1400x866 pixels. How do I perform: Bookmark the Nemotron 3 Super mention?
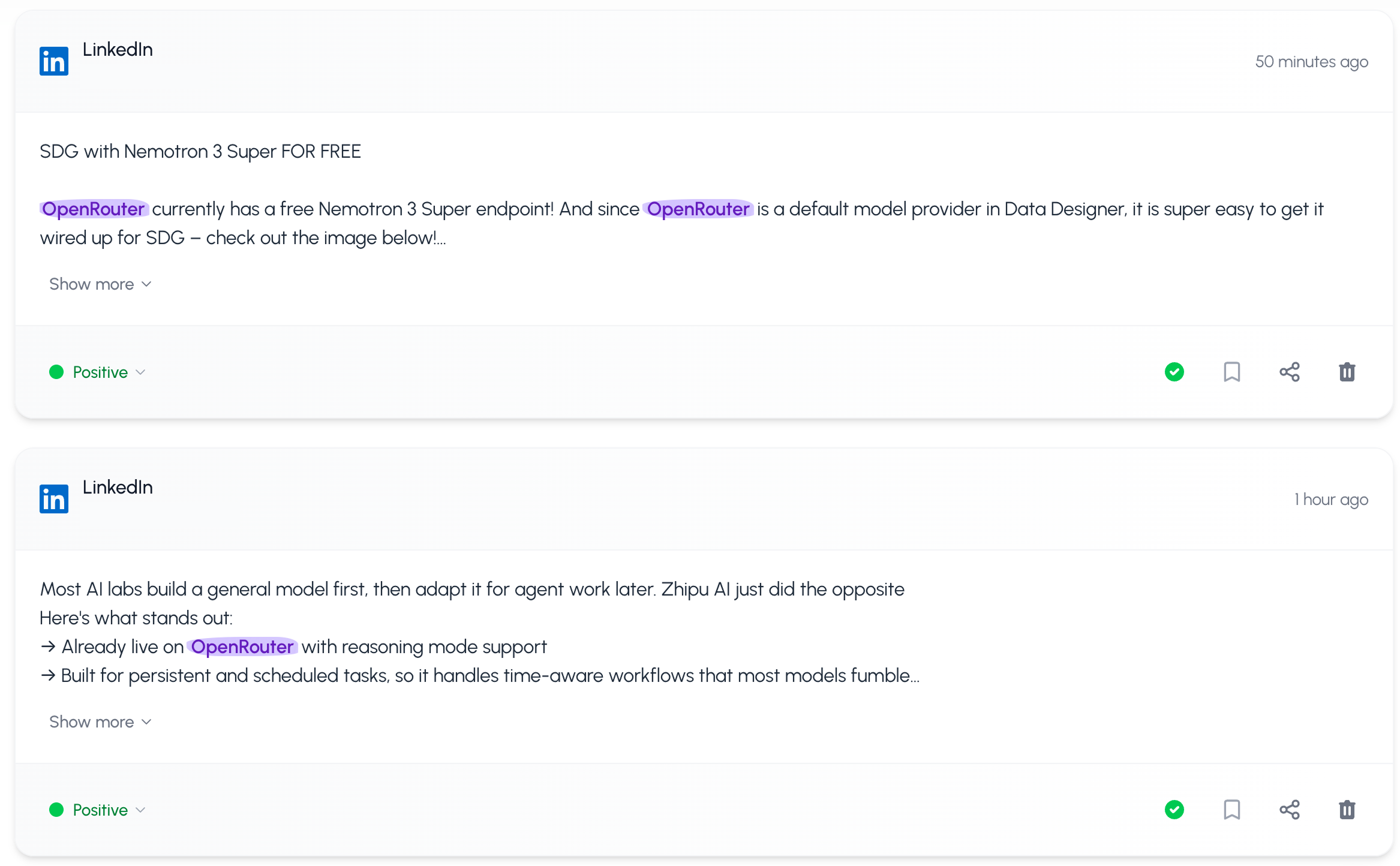(x=1231, y=372)
